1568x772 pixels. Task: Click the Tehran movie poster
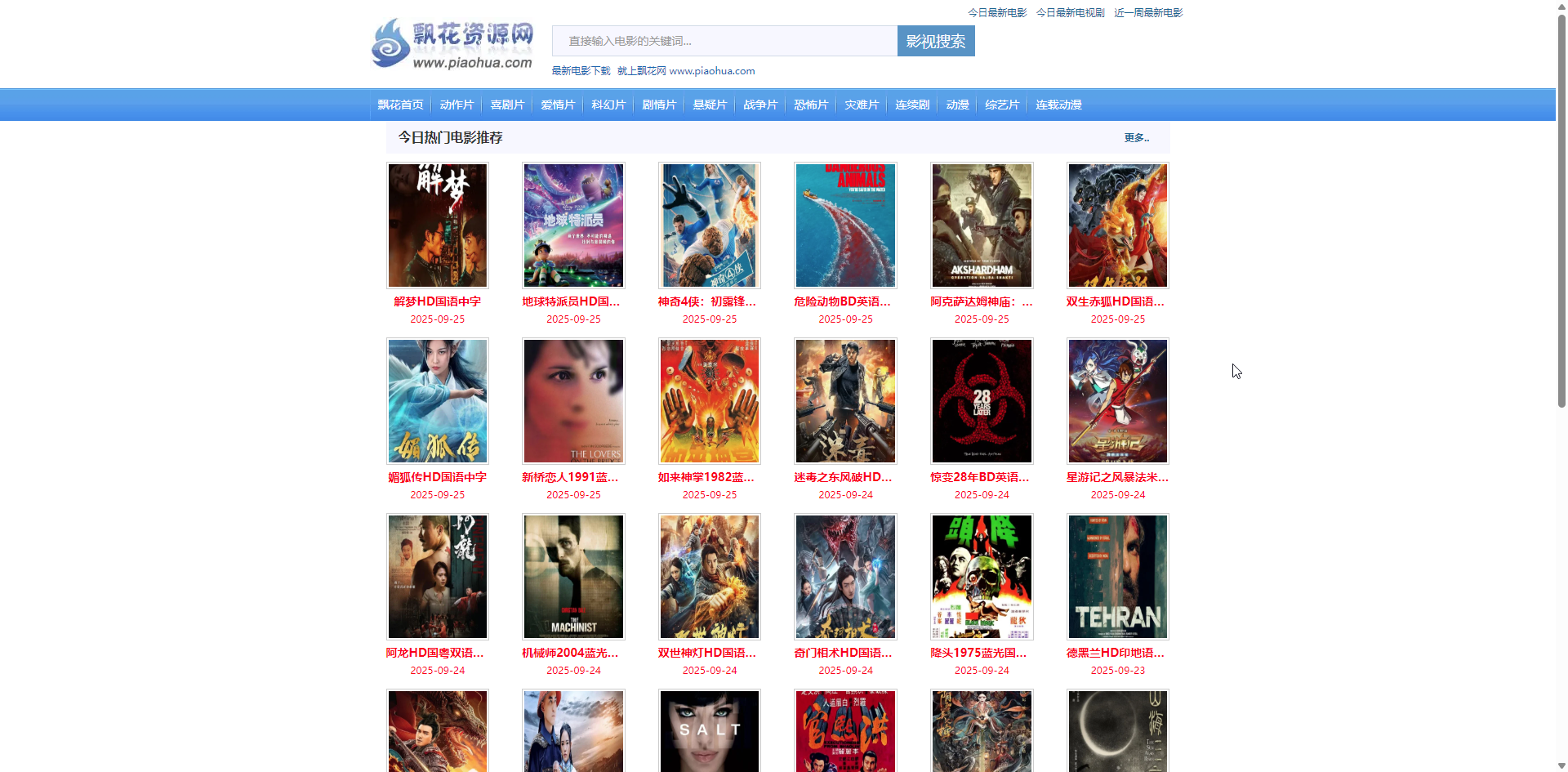[1117, 577]
